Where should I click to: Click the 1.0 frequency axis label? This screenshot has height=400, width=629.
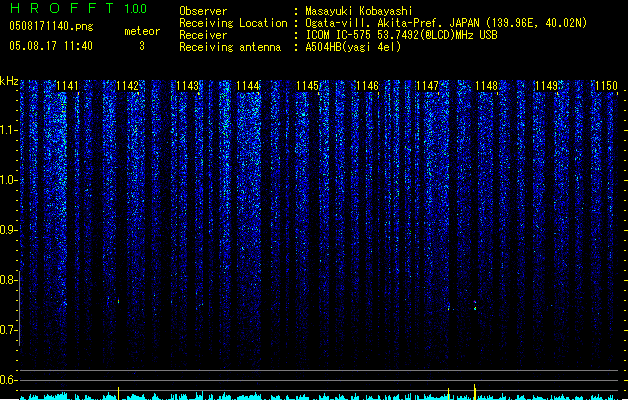click(x=8, y=180)
